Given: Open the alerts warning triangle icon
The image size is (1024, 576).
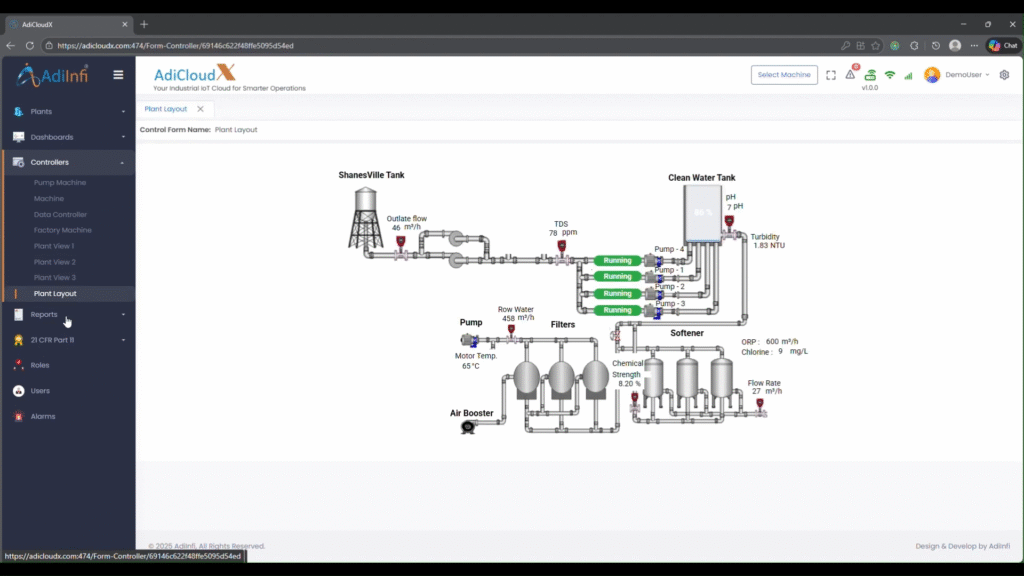Looking at the screenshot, I should coord(849,74).
